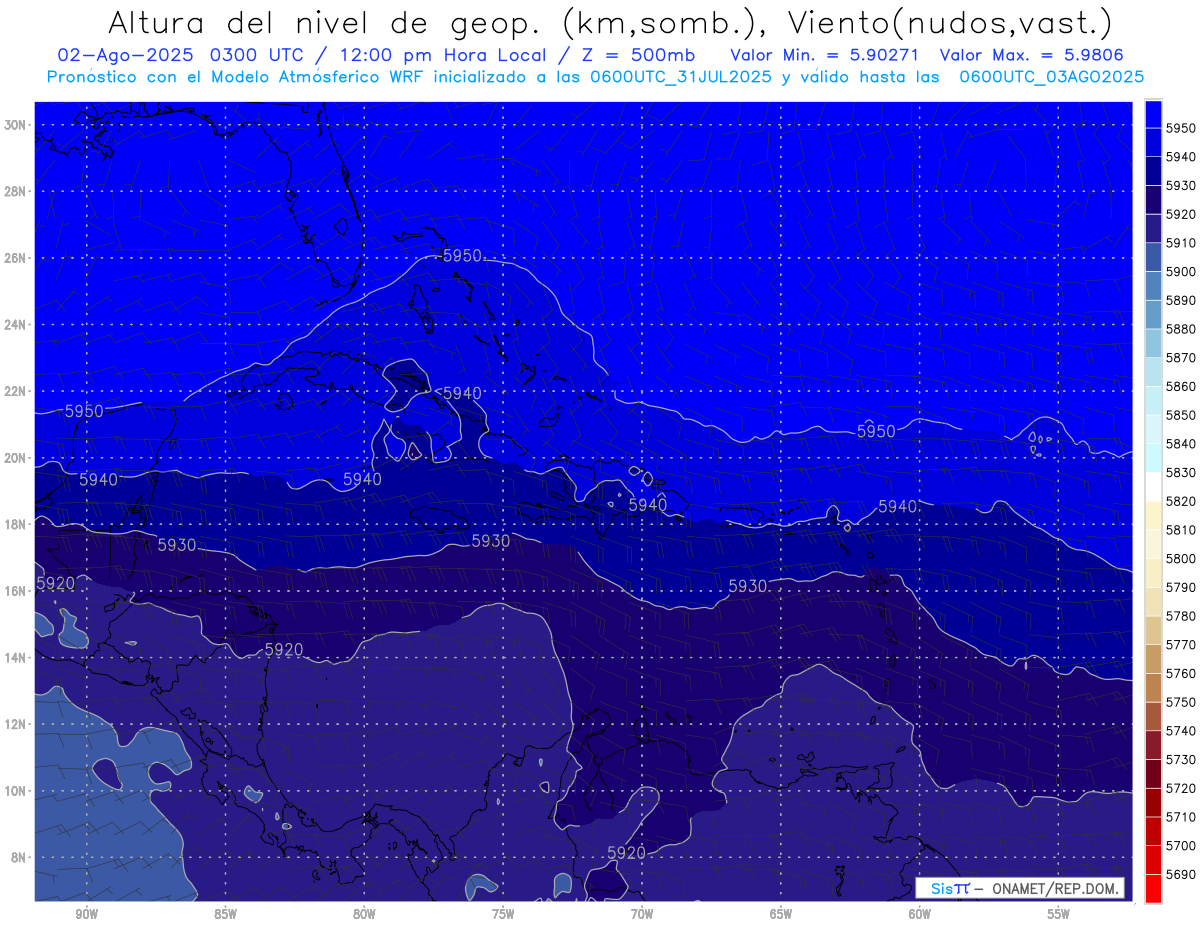This screenshot has width=1200, height=927.
Task: Click the colorbar swatch between 5910 and 5900
Action: tap(1153, 258)
